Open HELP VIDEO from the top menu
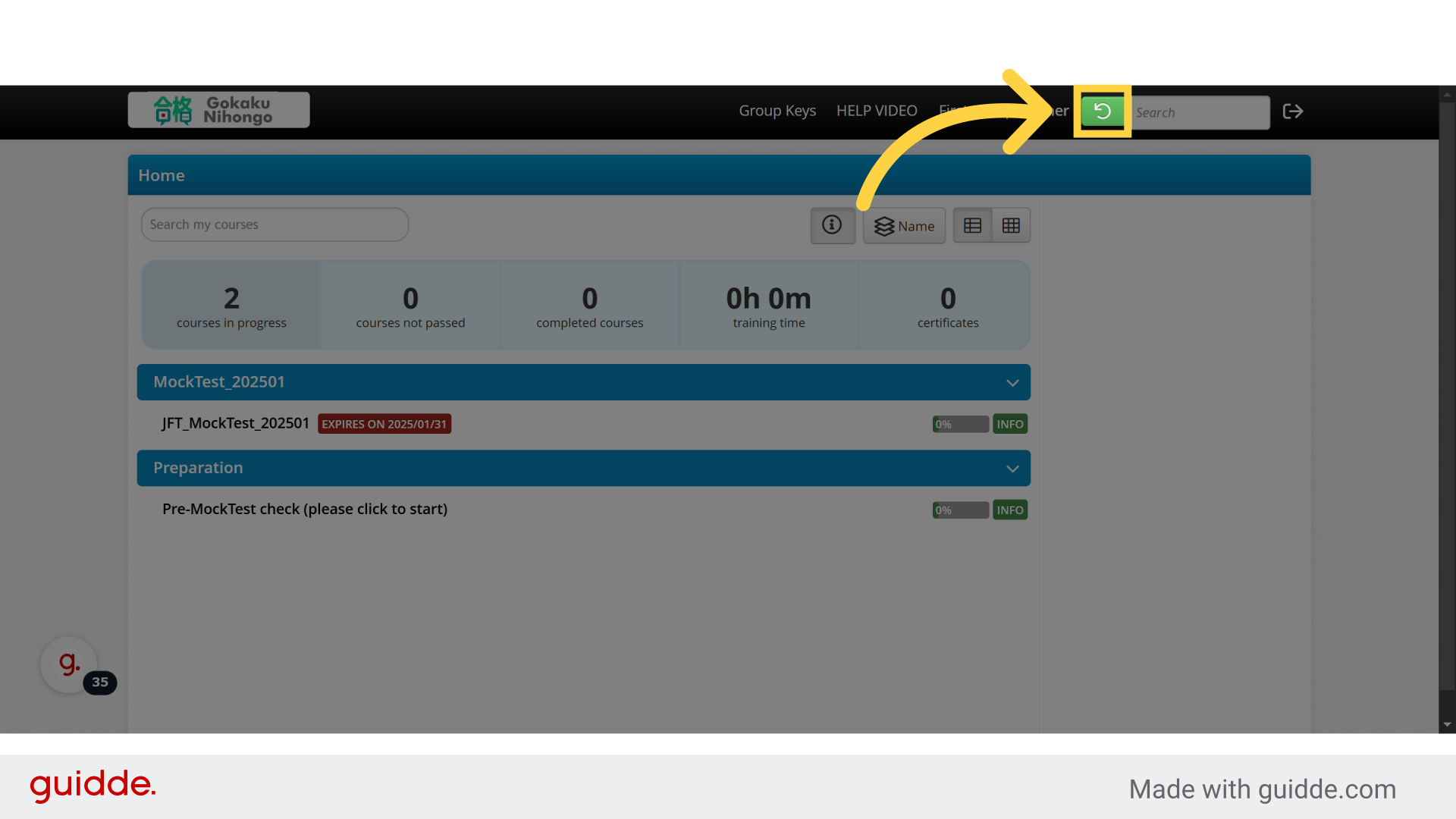The height and width of the screenshot is (819, 1456). pyautogui.click(x=877, y=111)
